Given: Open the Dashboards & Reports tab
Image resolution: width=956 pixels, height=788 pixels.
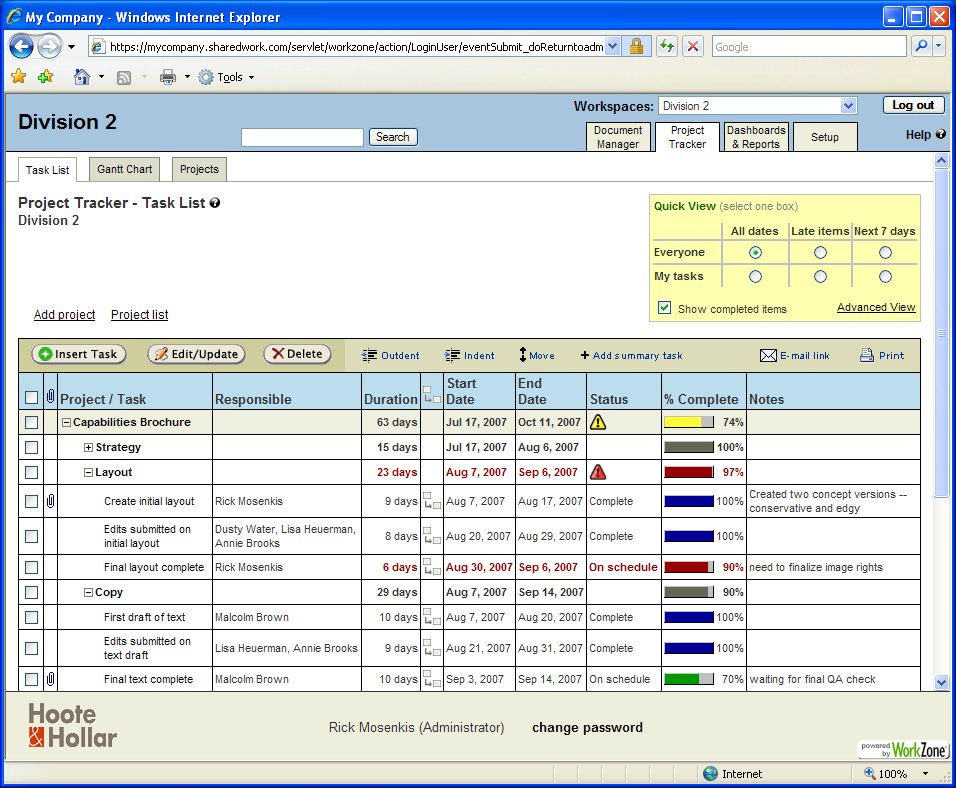Looking at the screenshot, I should pos(755,137).
